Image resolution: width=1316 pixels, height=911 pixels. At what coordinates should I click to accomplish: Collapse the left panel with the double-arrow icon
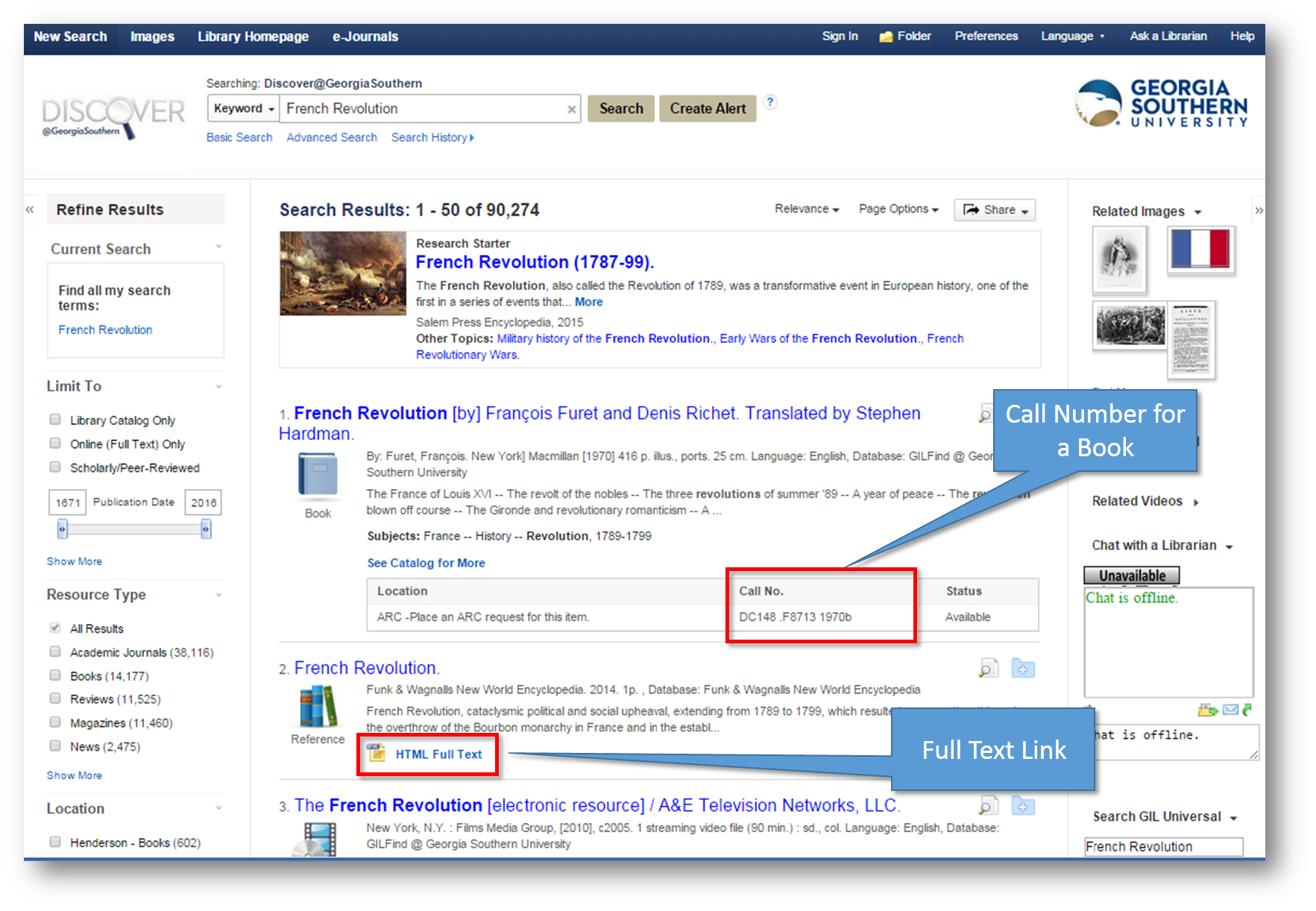coord(30,209)
